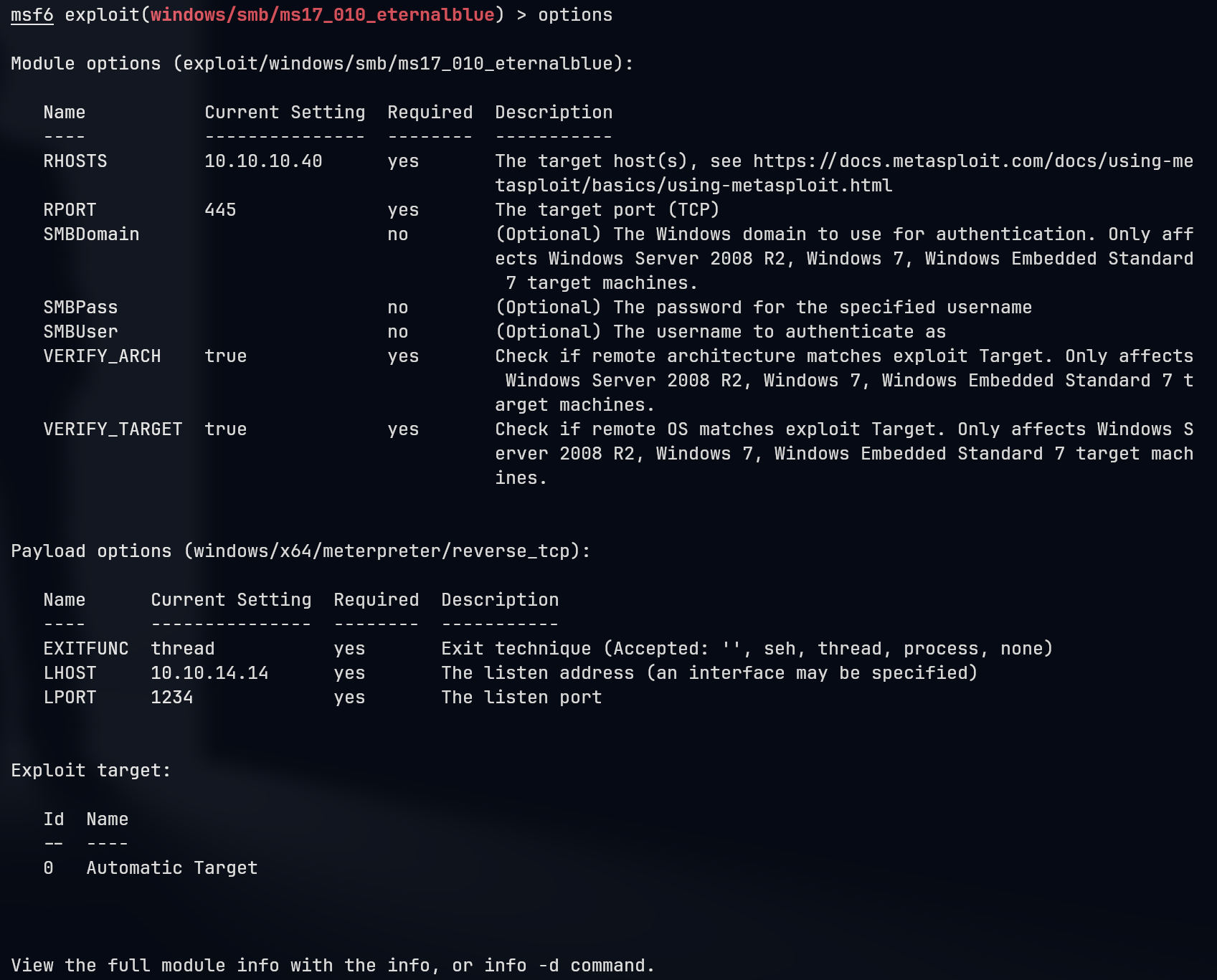This screenshot has width=1217, height=980.
Task: Click the EXITFUNC option name
Action: 86,649
